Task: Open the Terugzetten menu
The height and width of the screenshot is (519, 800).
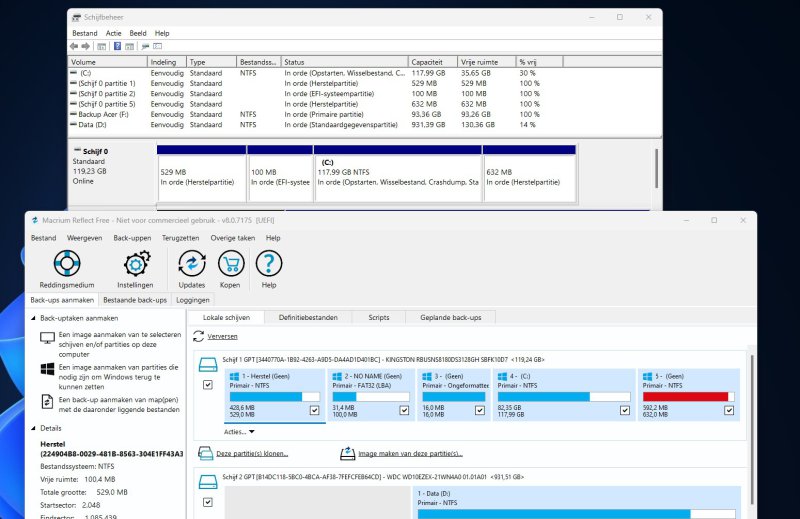Action: (x=180, y=238)
